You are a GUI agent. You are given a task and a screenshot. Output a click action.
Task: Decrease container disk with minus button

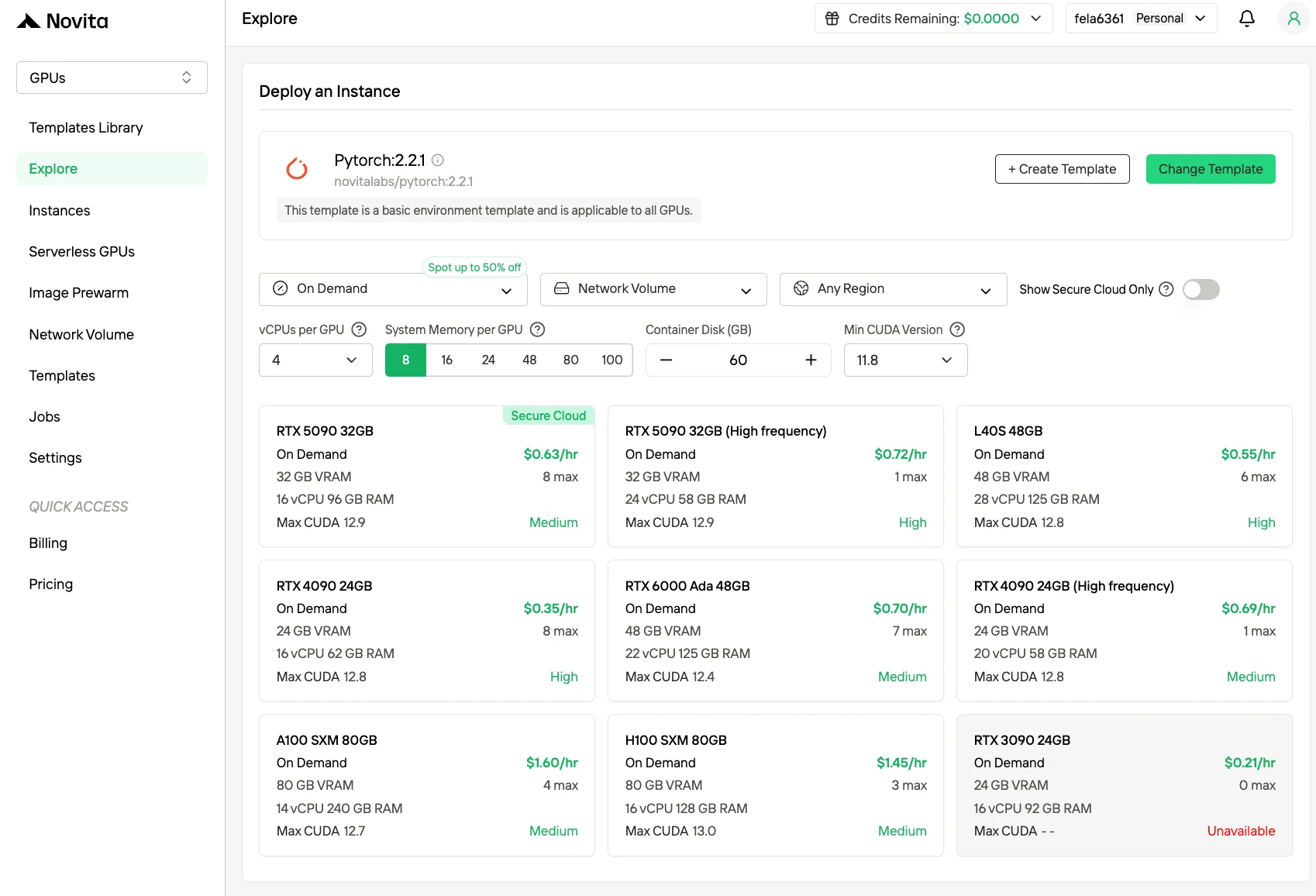(666, 360)
